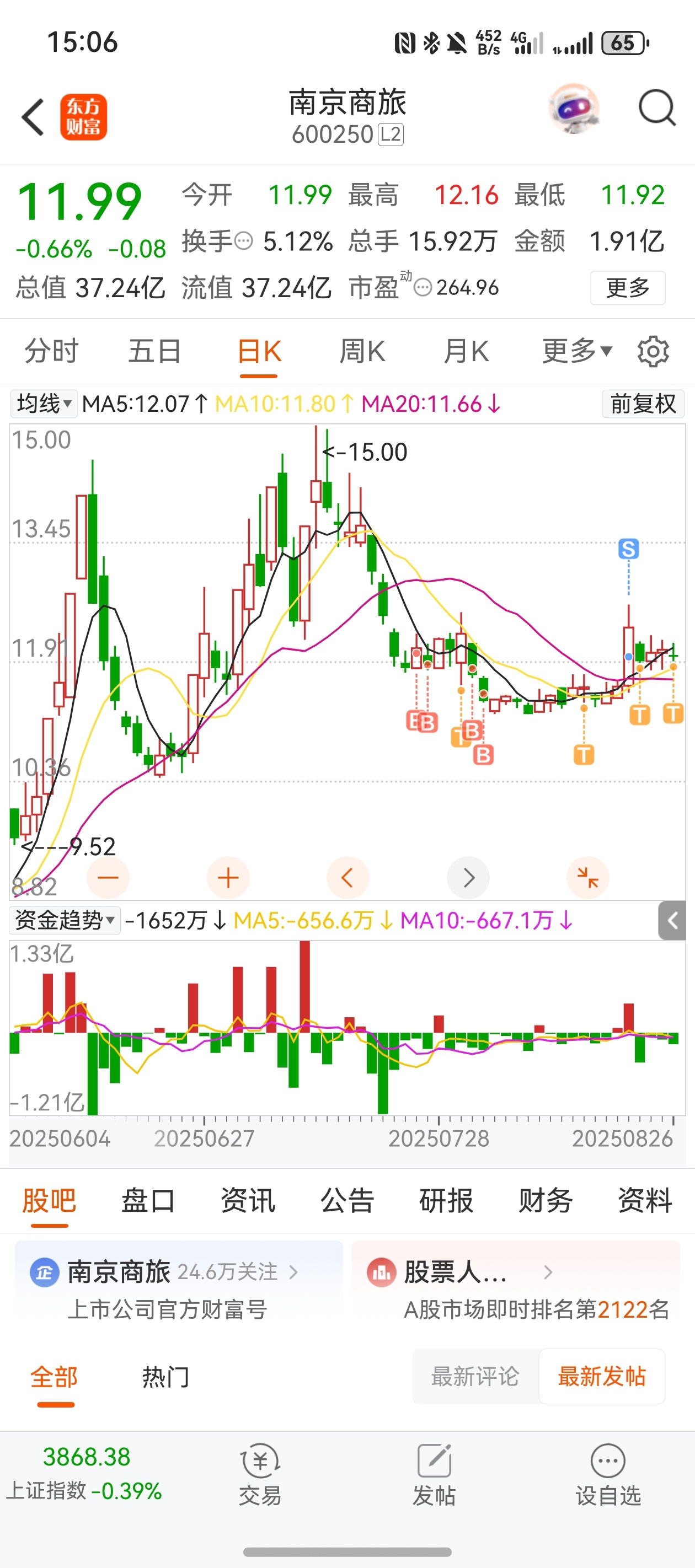Sort by 最新发帖
This screenshot has width=695, height=1568.
[602, 1376]
